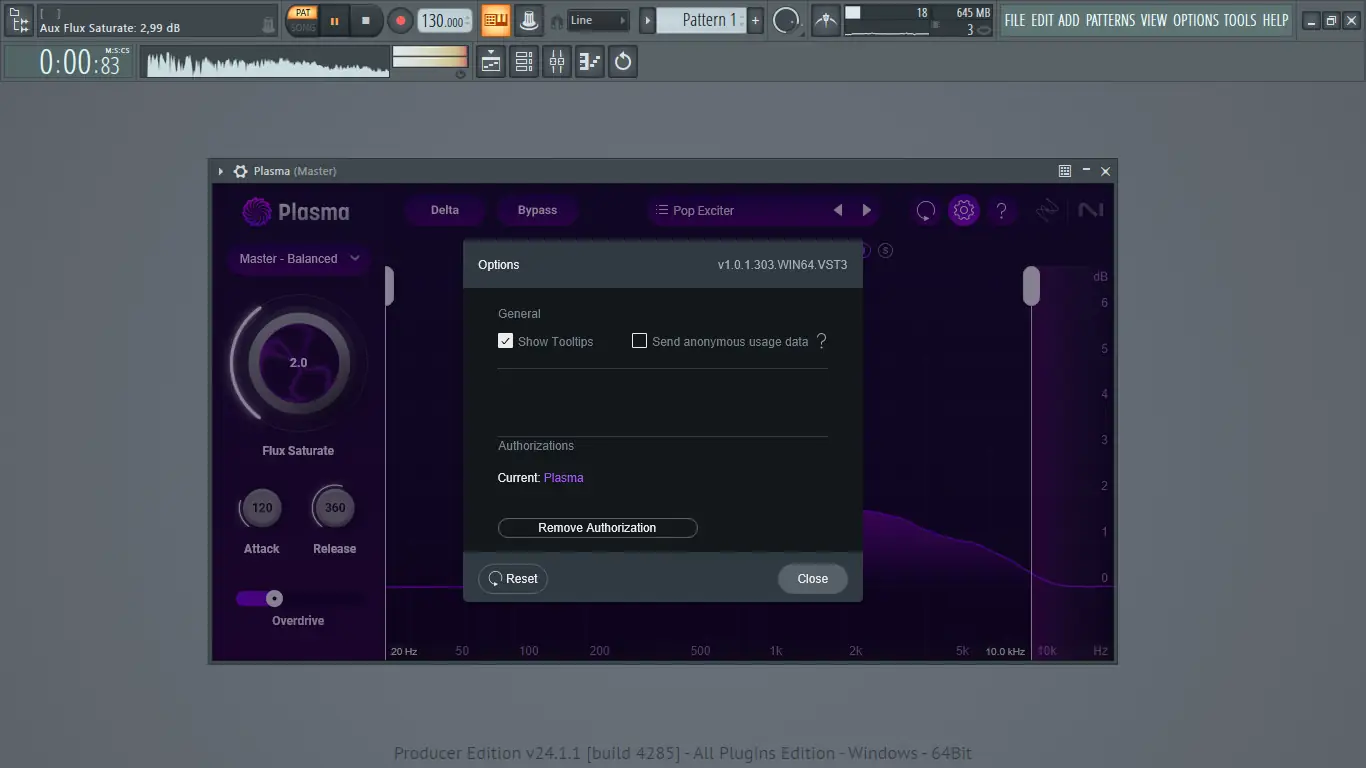Screen dimensions: 1366x768
Task: Go to next preset with right arrow
Action: [x=867, y=210]
